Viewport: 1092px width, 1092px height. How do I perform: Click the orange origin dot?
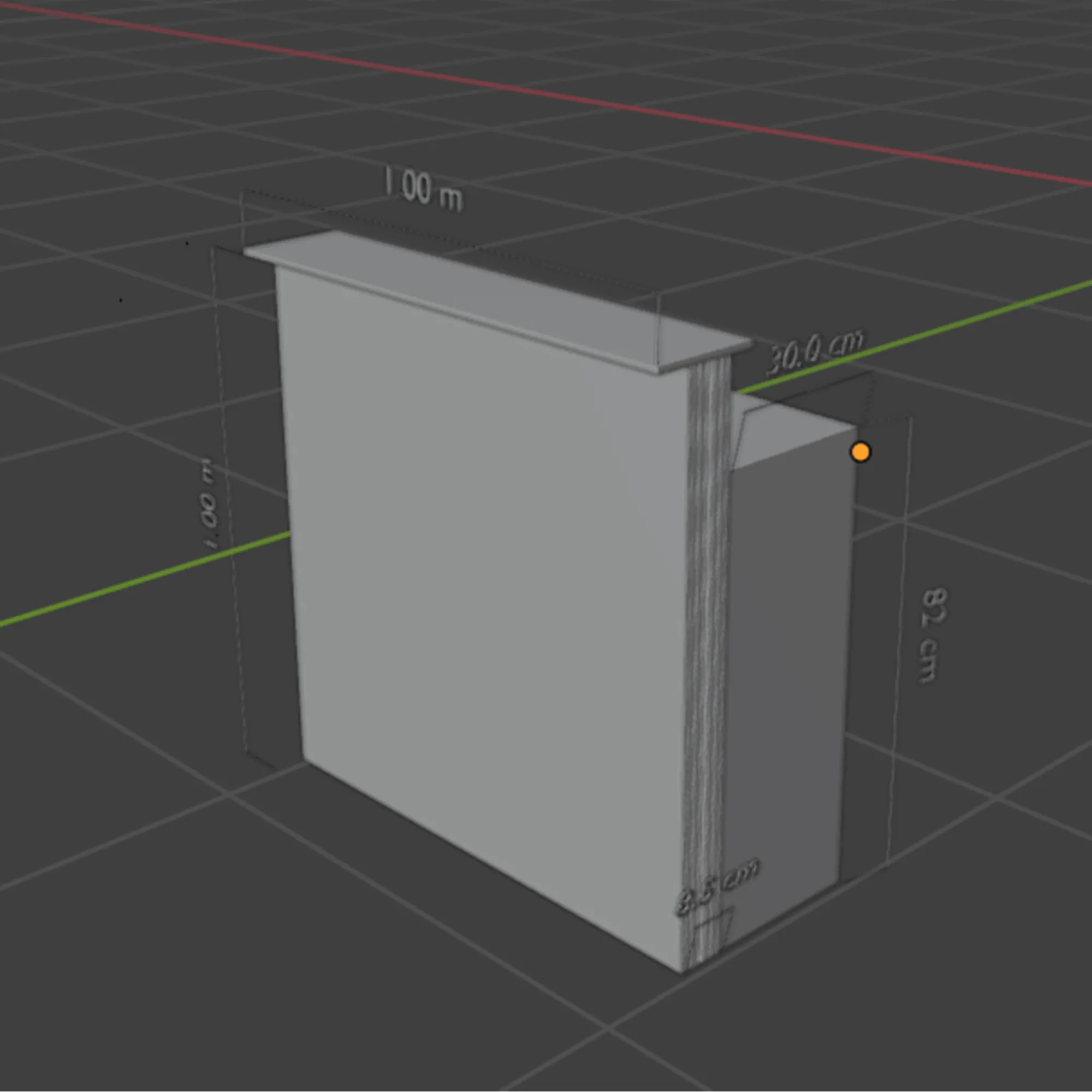coord(861,452)
